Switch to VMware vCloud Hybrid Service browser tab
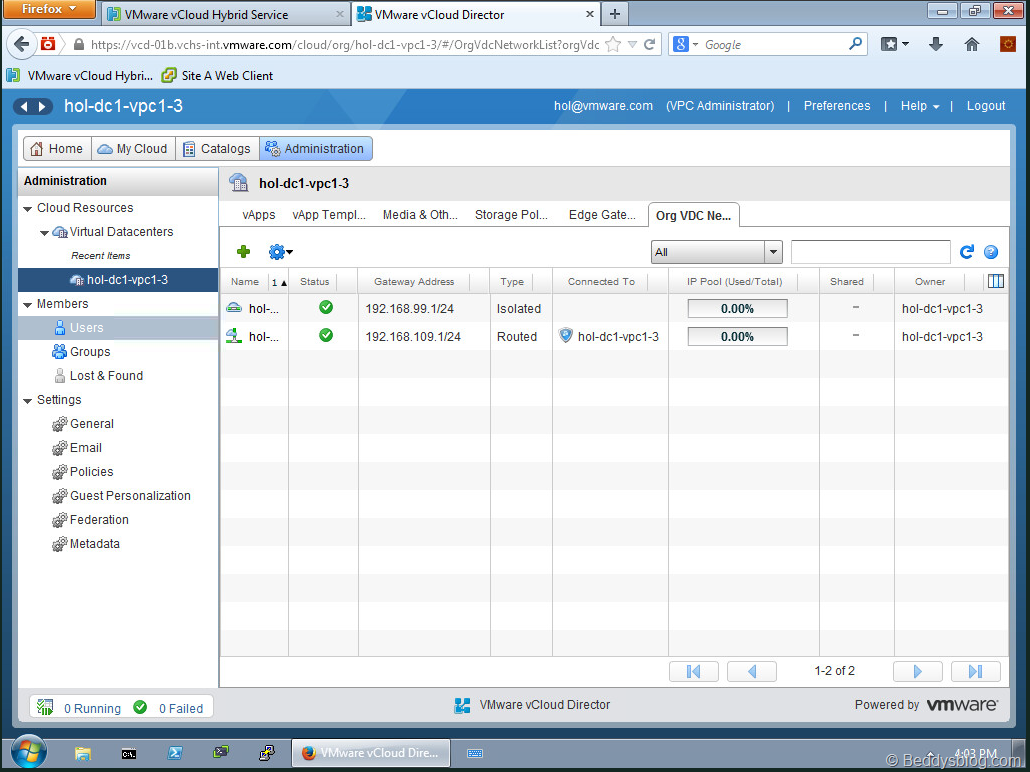 pyautogui.click(x=224, y=14)
